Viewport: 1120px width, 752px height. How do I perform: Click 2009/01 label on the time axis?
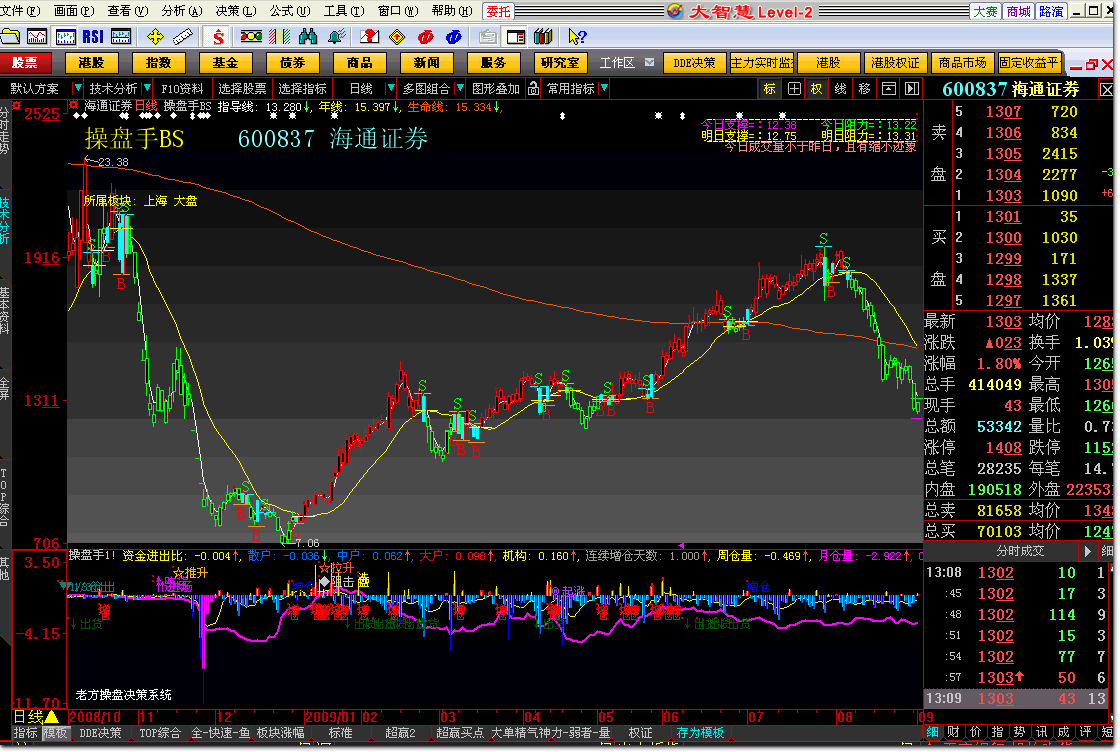[331, 717]
